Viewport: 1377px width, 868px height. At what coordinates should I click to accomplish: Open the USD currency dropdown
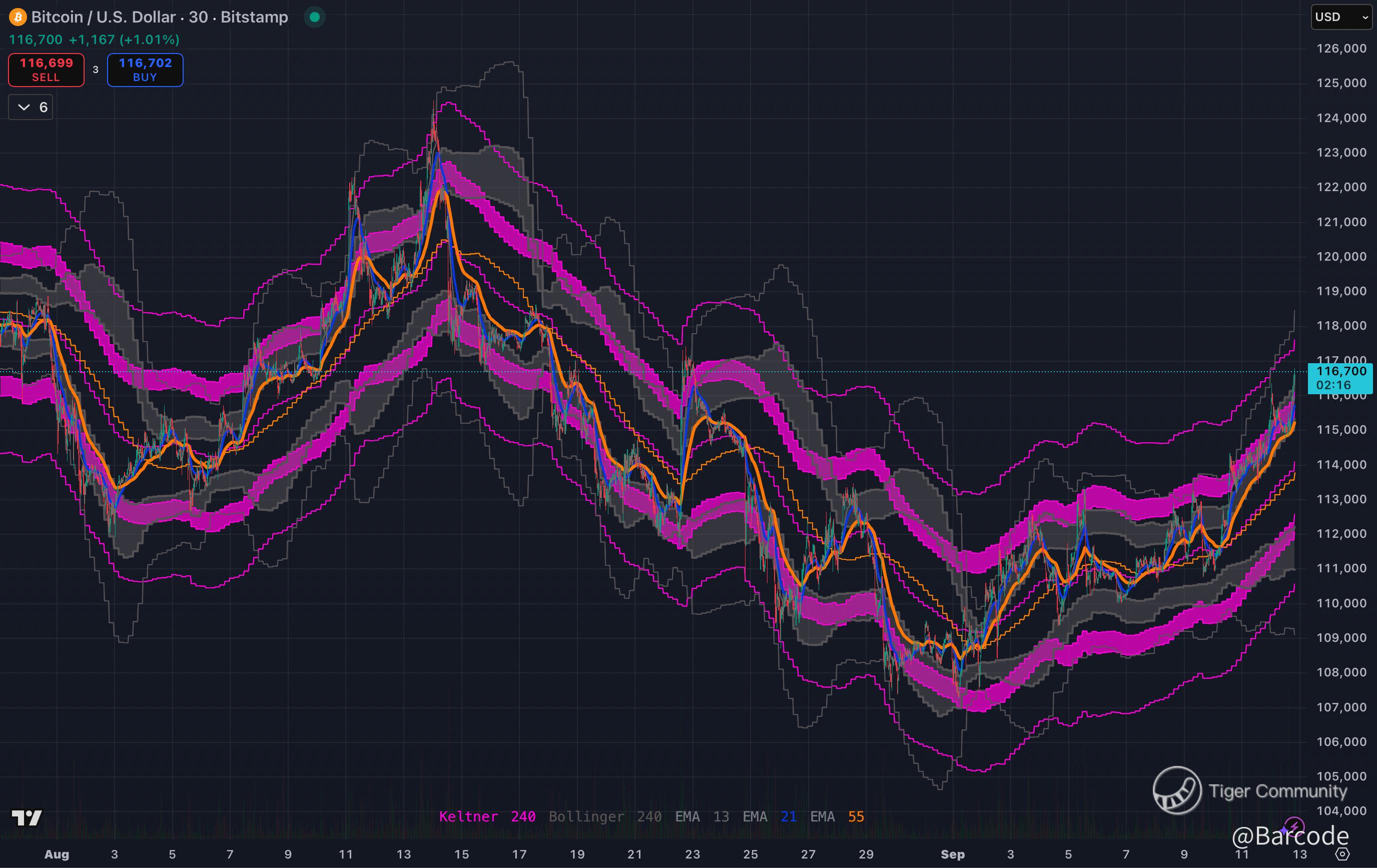click(1340, 17)
